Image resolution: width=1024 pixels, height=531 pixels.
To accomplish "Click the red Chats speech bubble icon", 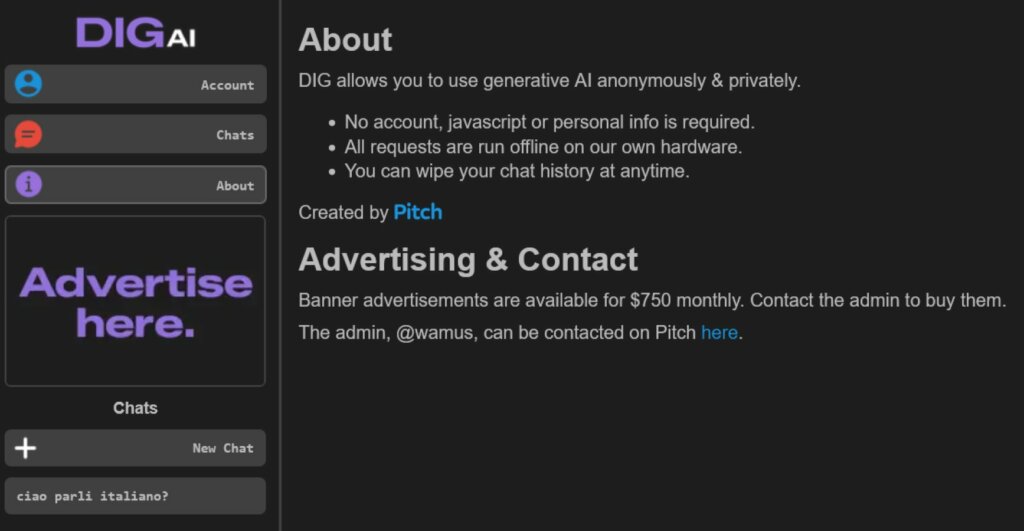I will 29,134.
